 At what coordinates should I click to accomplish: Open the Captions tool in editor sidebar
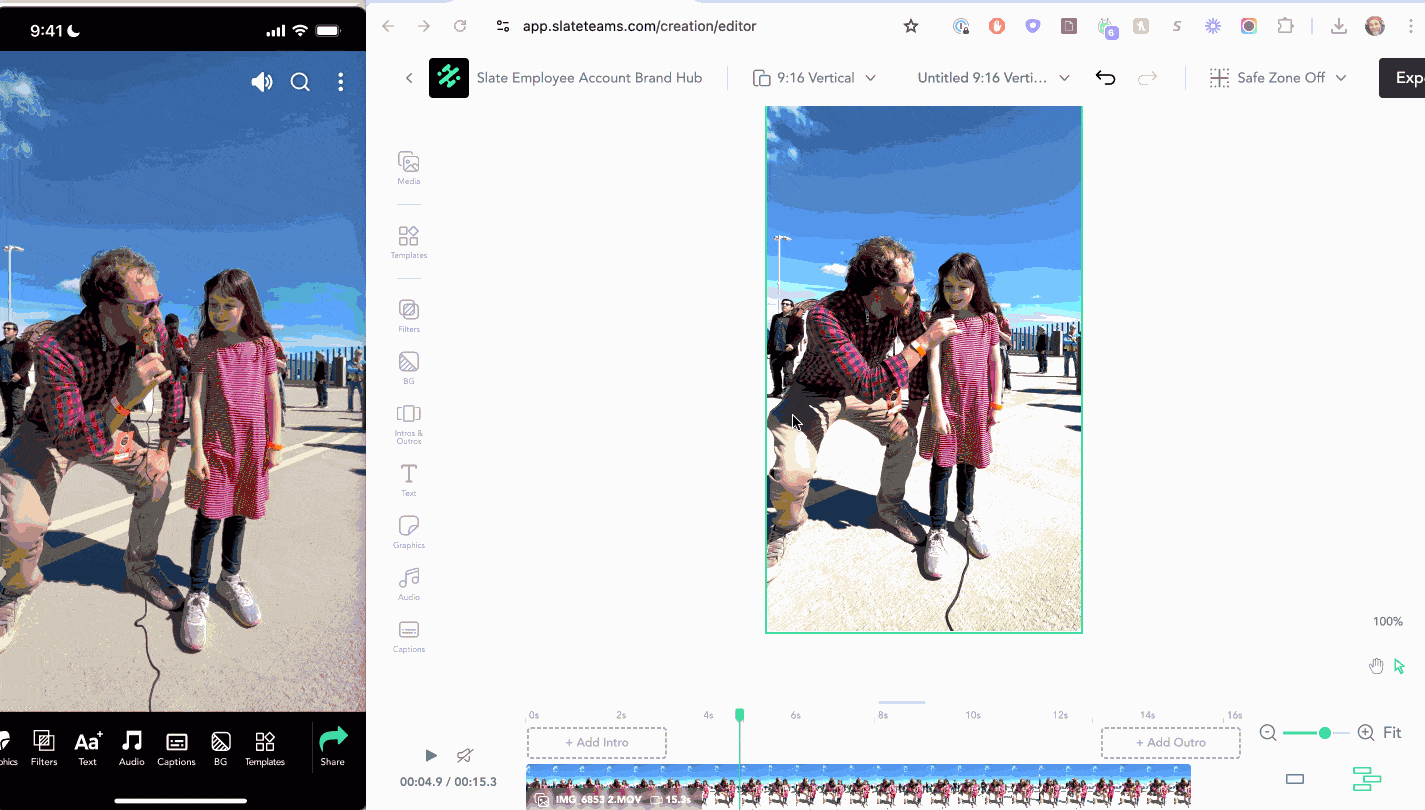point(408,635)
